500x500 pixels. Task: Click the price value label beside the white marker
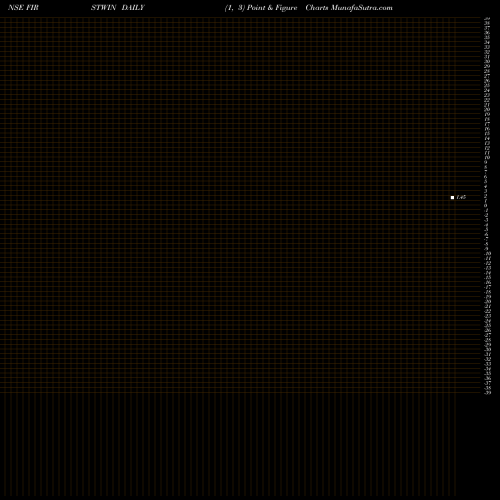tap(461, 197)
